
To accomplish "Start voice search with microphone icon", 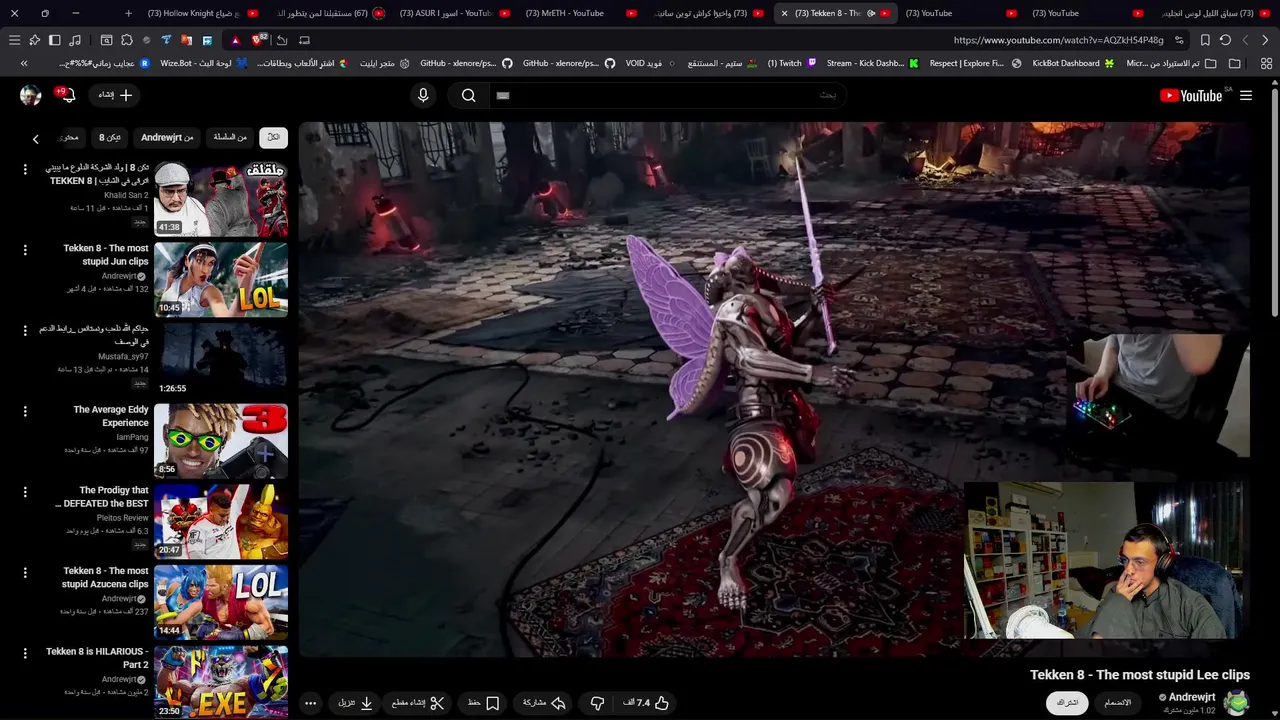I will (423, 95).
